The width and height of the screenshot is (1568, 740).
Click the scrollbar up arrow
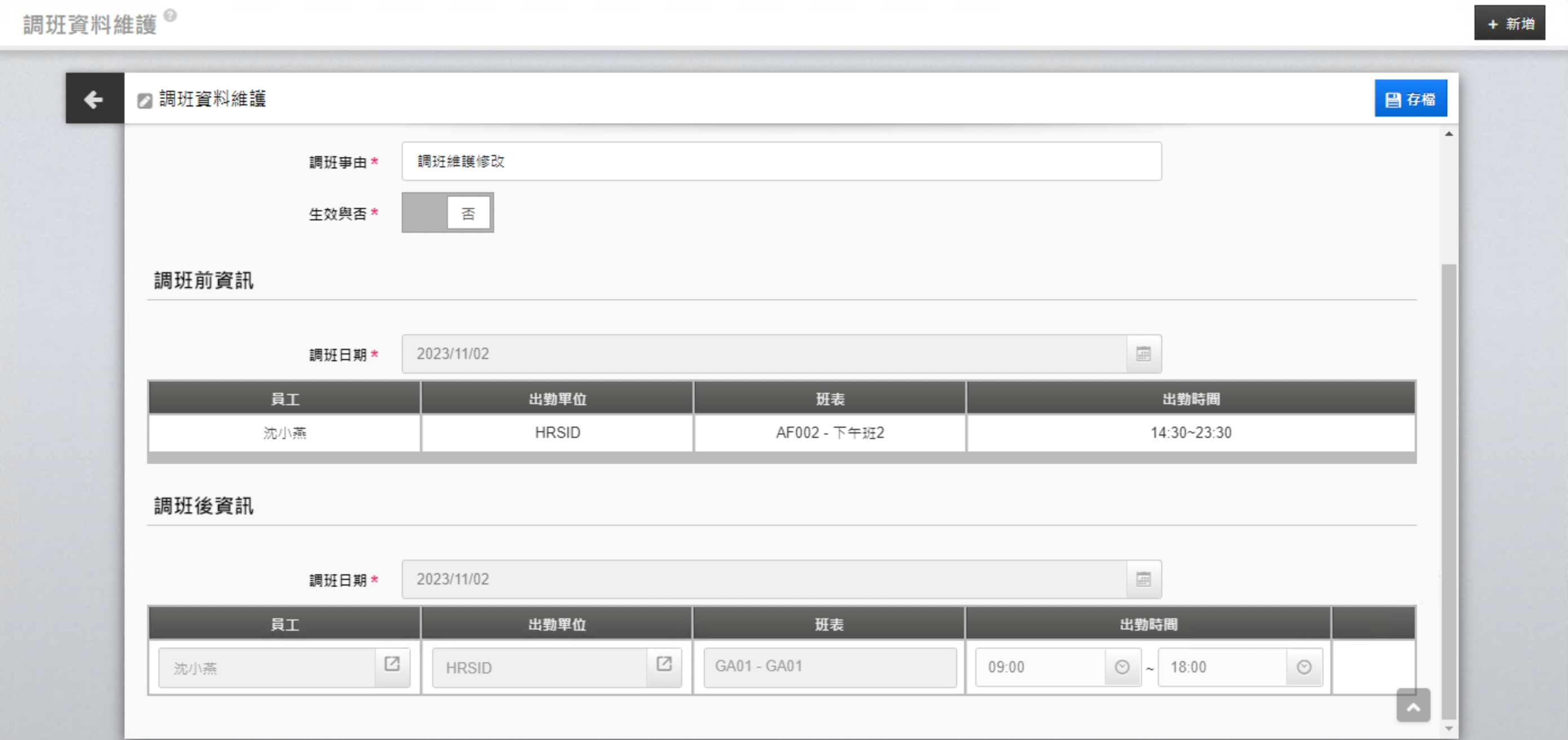(1449, 134)
